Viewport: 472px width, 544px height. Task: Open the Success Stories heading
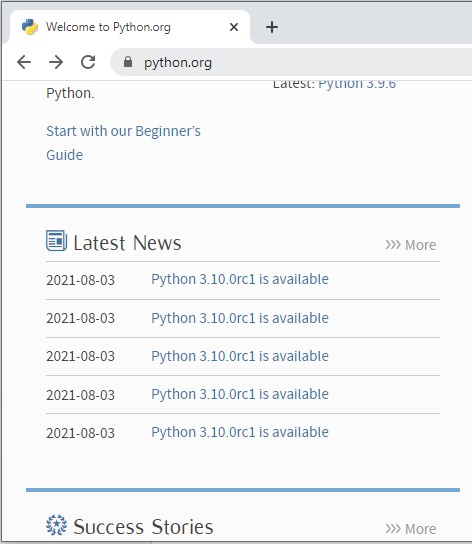(143, 527)
